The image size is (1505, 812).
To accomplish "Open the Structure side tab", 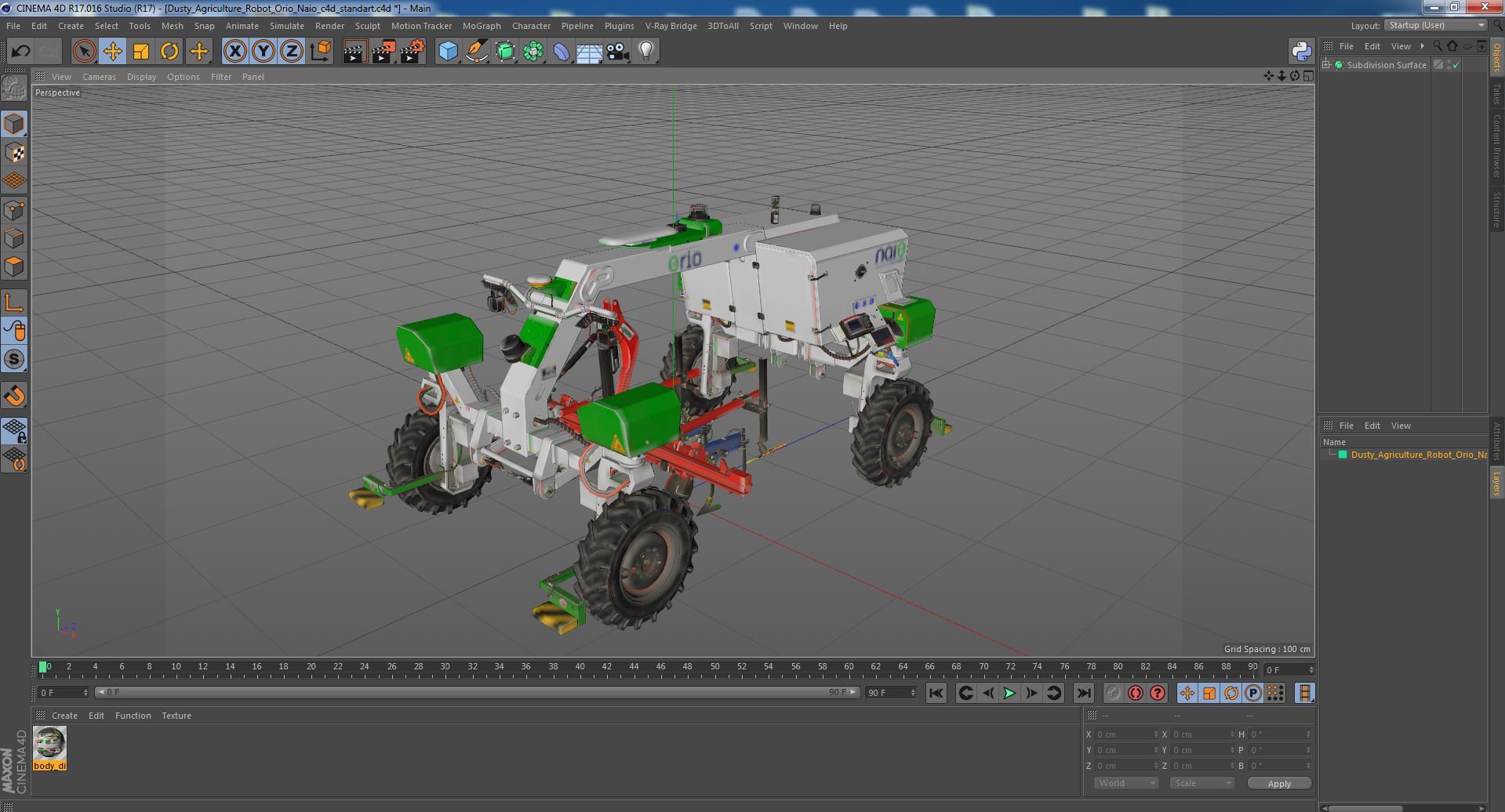I will click(1496, 210).
